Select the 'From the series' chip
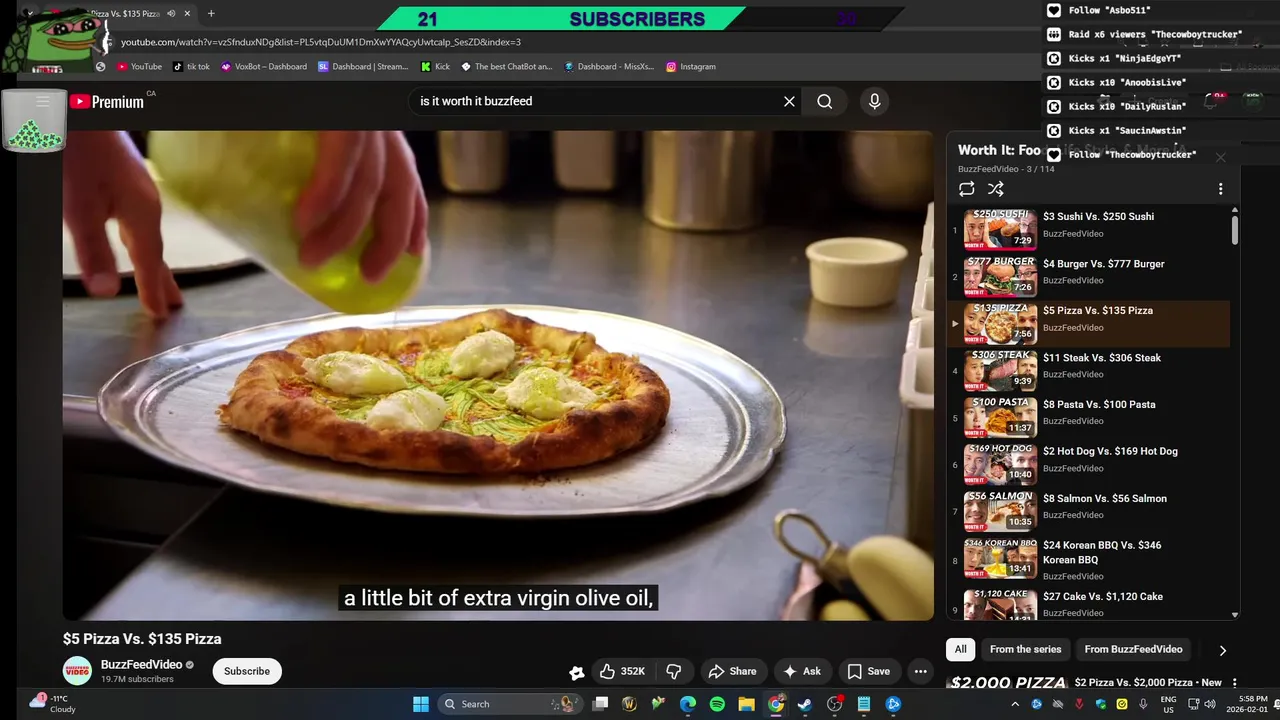Viewport: 1280px width, 720px height. [x=1025, y=649]
